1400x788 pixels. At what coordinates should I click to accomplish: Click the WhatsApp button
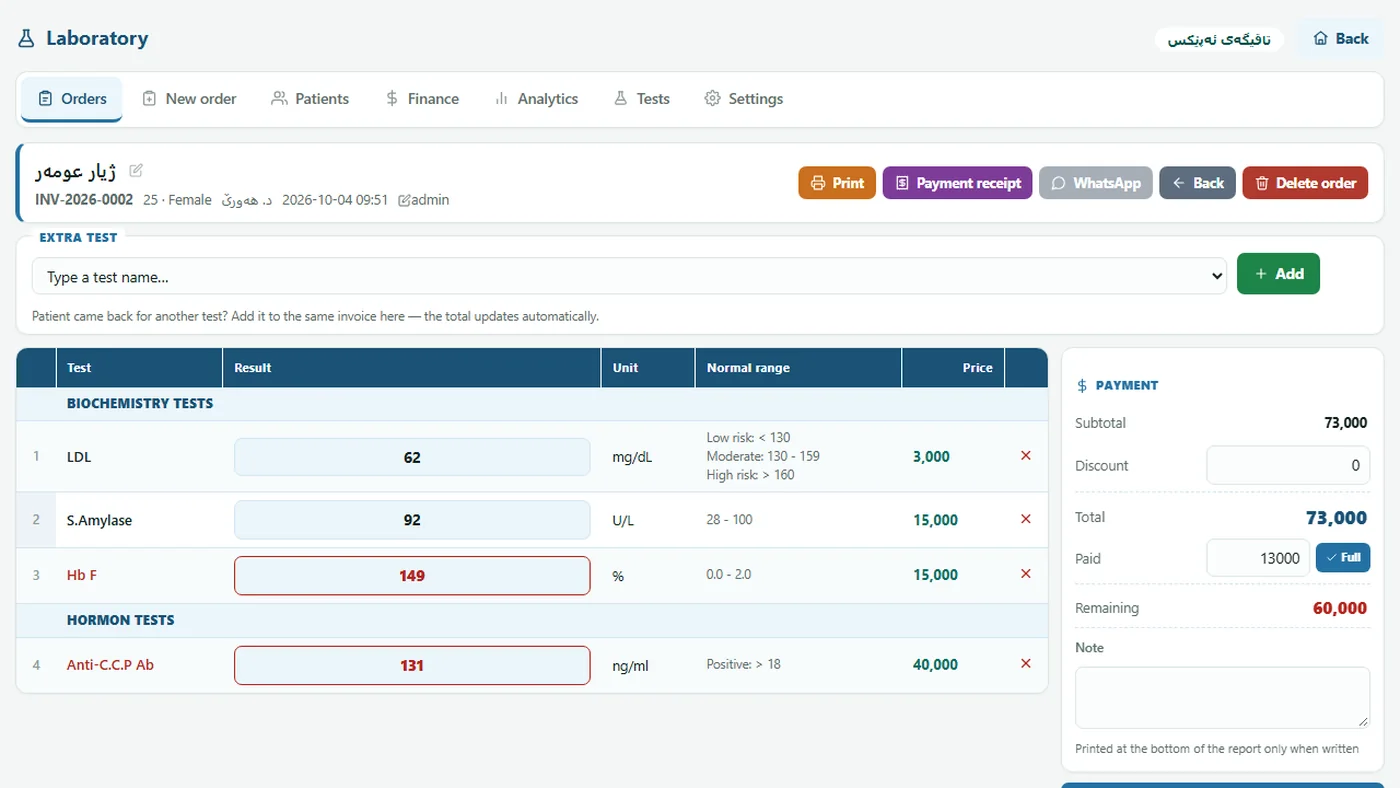(1096, 183)
